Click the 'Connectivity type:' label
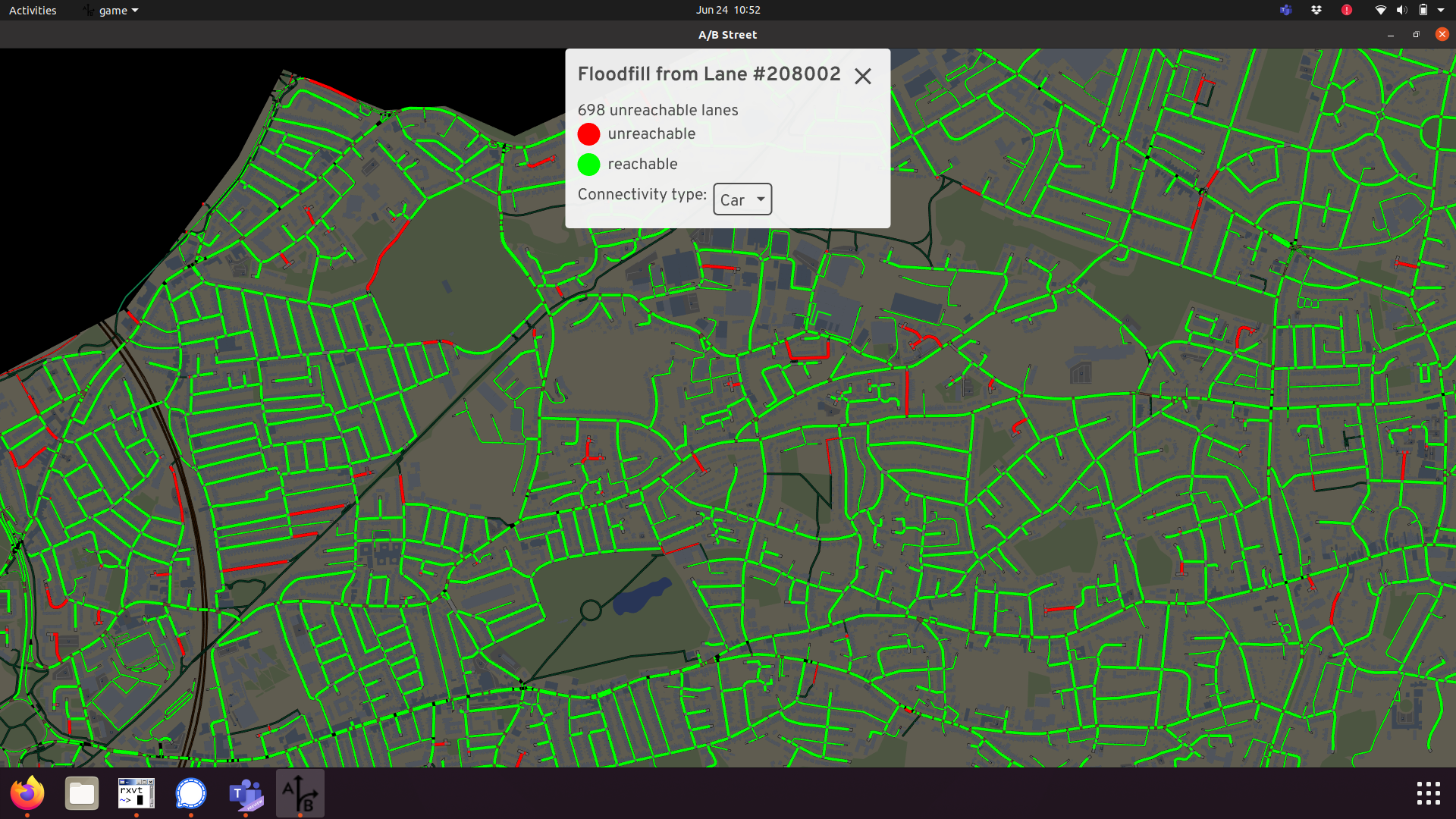Screen dimensions: 1456x819 642,194
